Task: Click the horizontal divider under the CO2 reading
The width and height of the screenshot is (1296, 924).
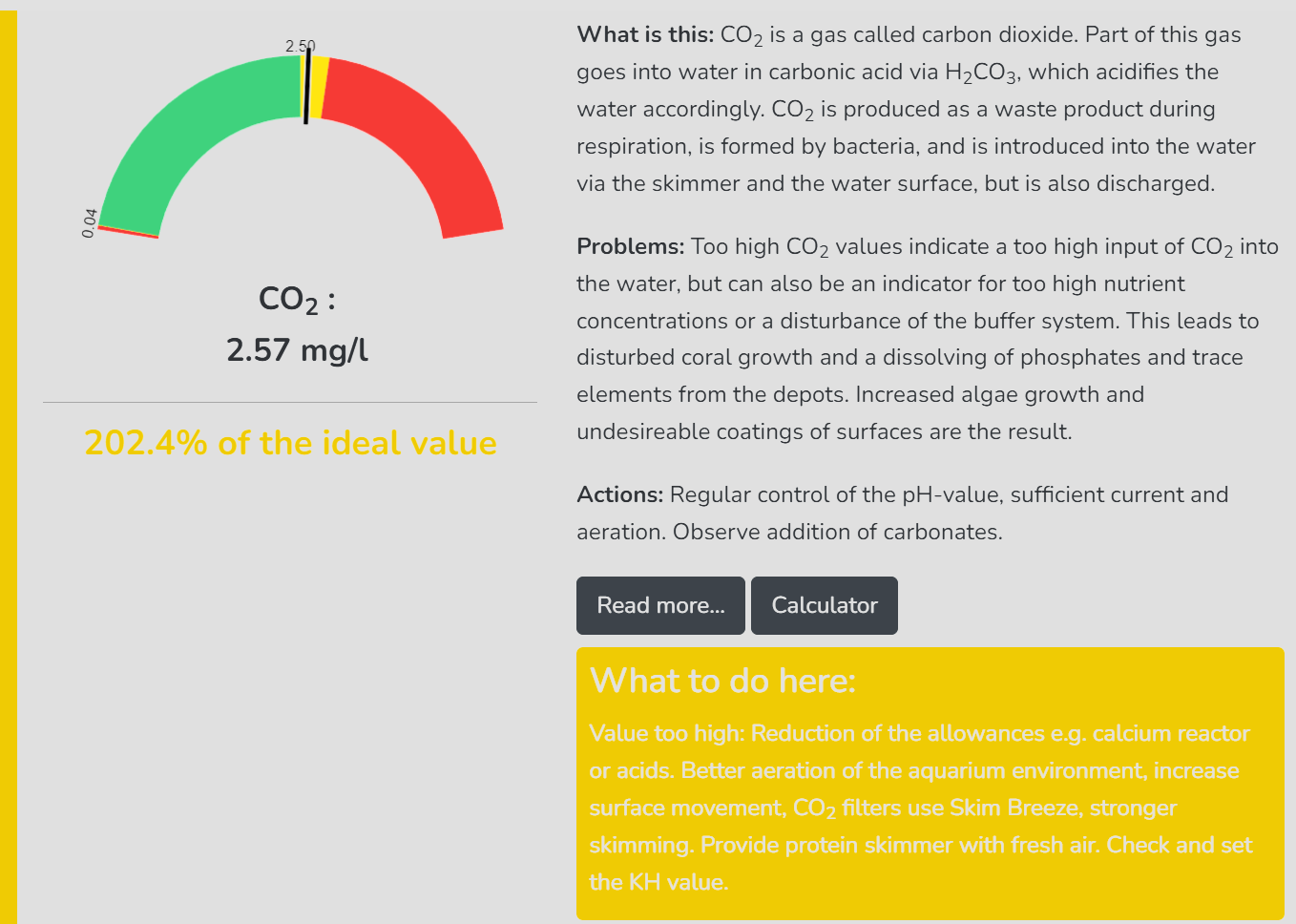Action: pos(290,402)
